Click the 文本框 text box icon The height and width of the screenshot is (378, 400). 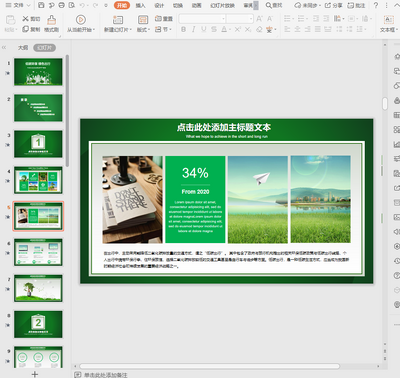point(389,20)
